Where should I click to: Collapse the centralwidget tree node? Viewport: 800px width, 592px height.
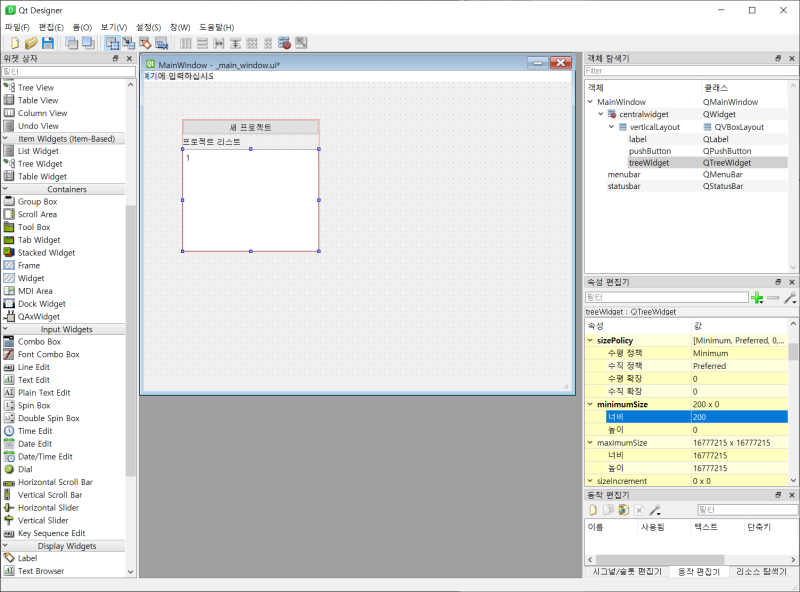[x=601, y=114]
